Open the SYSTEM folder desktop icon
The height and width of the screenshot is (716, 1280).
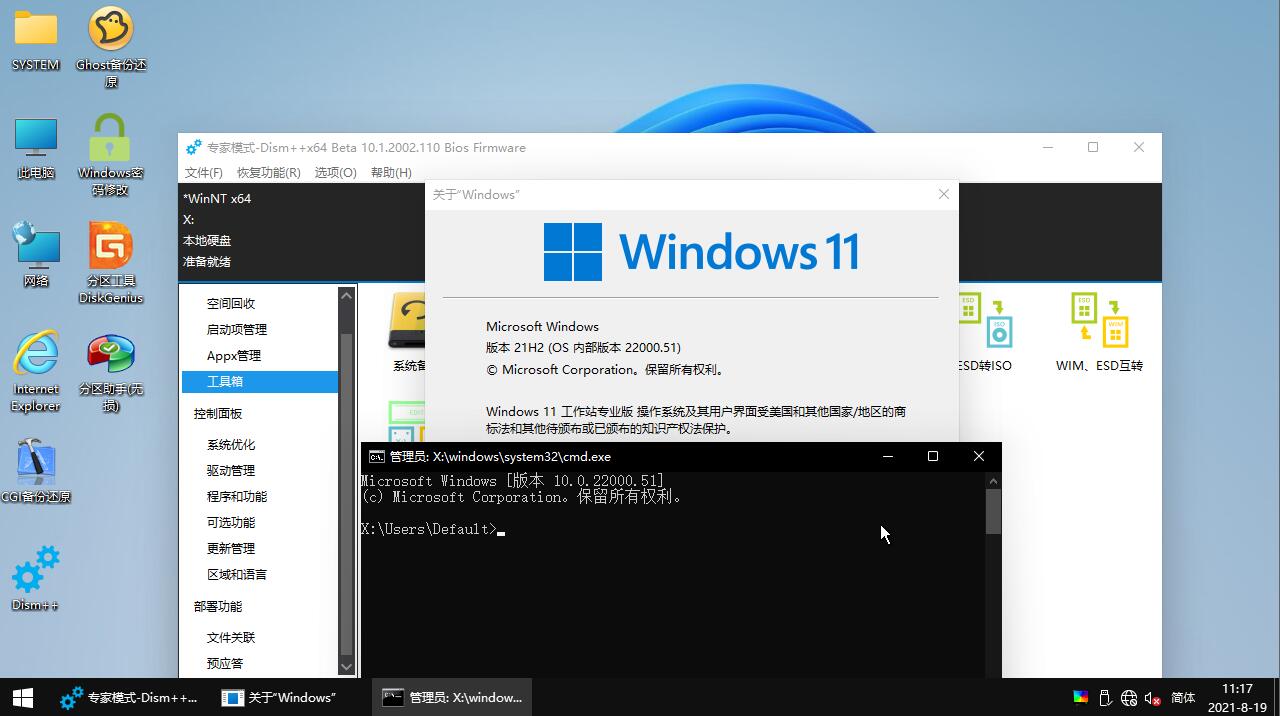click(36, 30)
